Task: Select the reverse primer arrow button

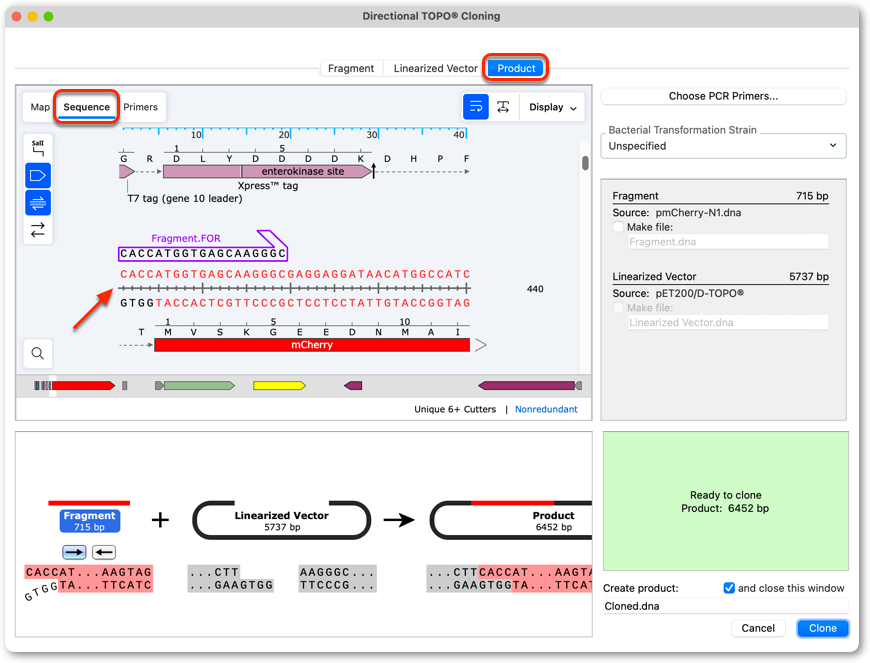Action: (104, 552)
